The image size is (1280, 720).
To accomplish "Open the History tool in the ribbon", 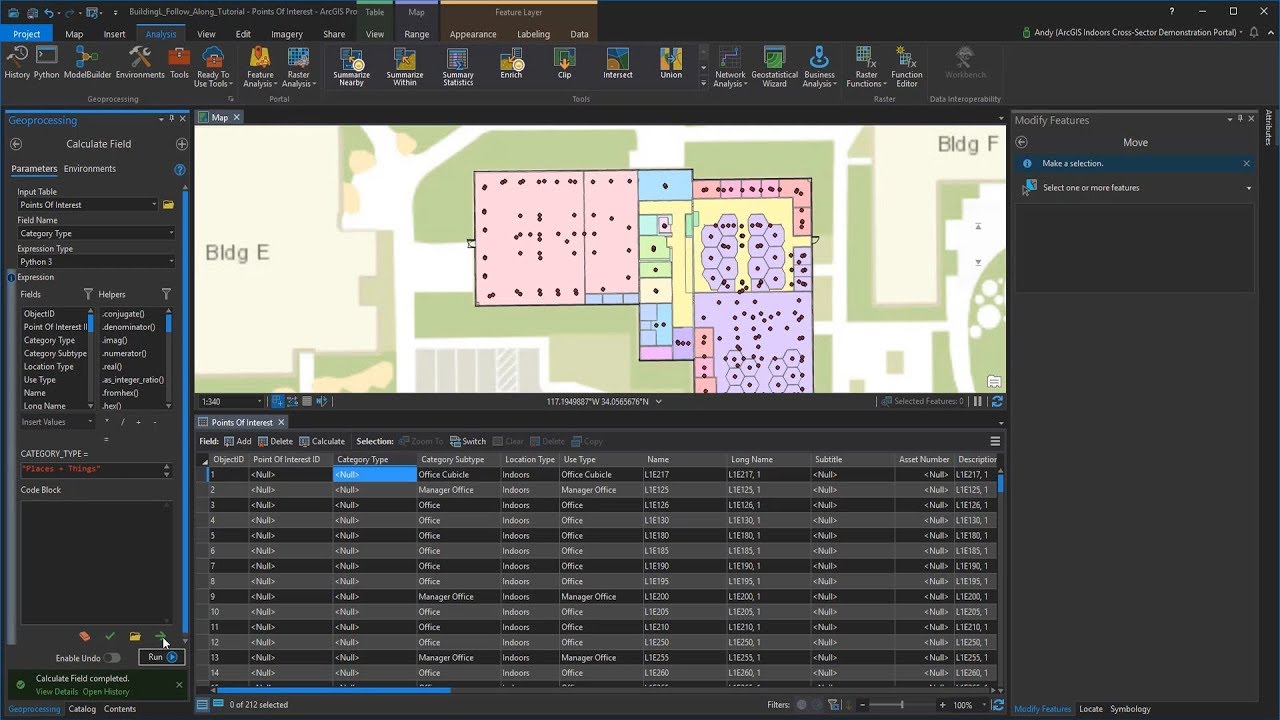I will (x=17, y=63).
